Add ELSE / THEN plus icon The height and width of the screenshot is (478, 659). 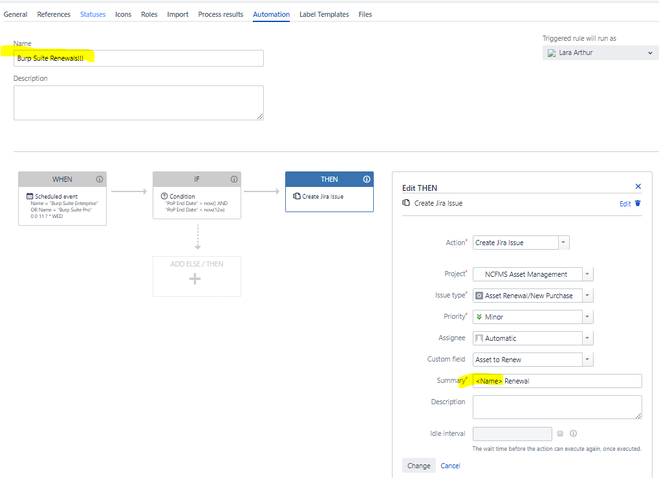pos(195,279)
